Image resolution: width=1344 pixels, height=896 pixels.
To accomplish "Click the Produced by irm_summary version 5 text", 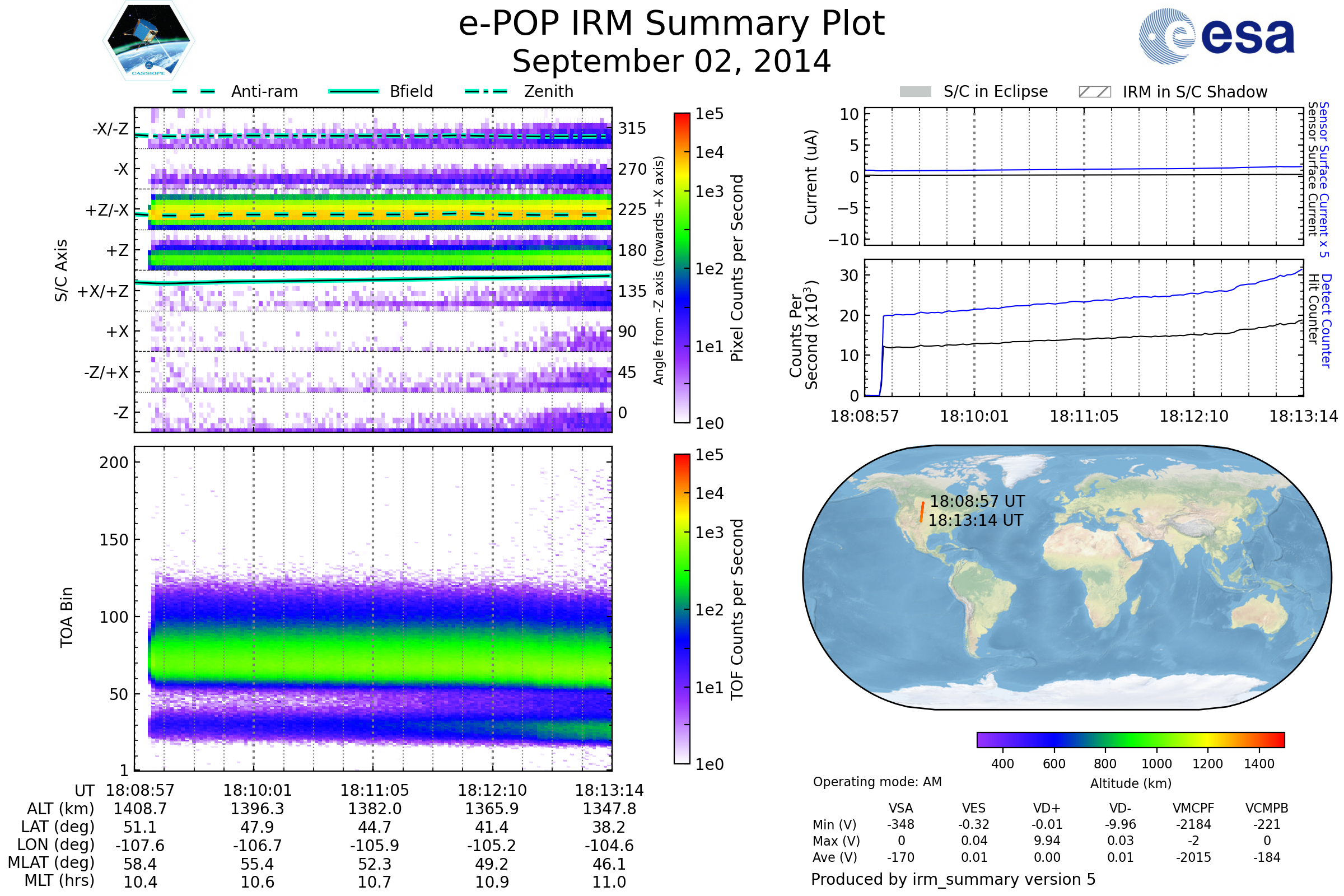I will click(953, 879).
